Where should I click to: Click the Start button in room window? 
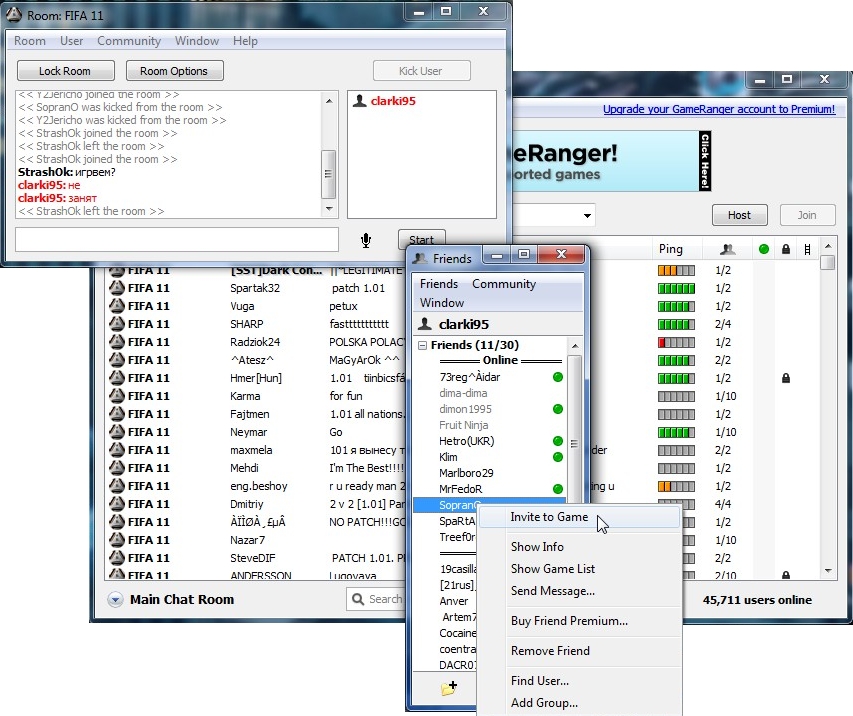(422, 238)
